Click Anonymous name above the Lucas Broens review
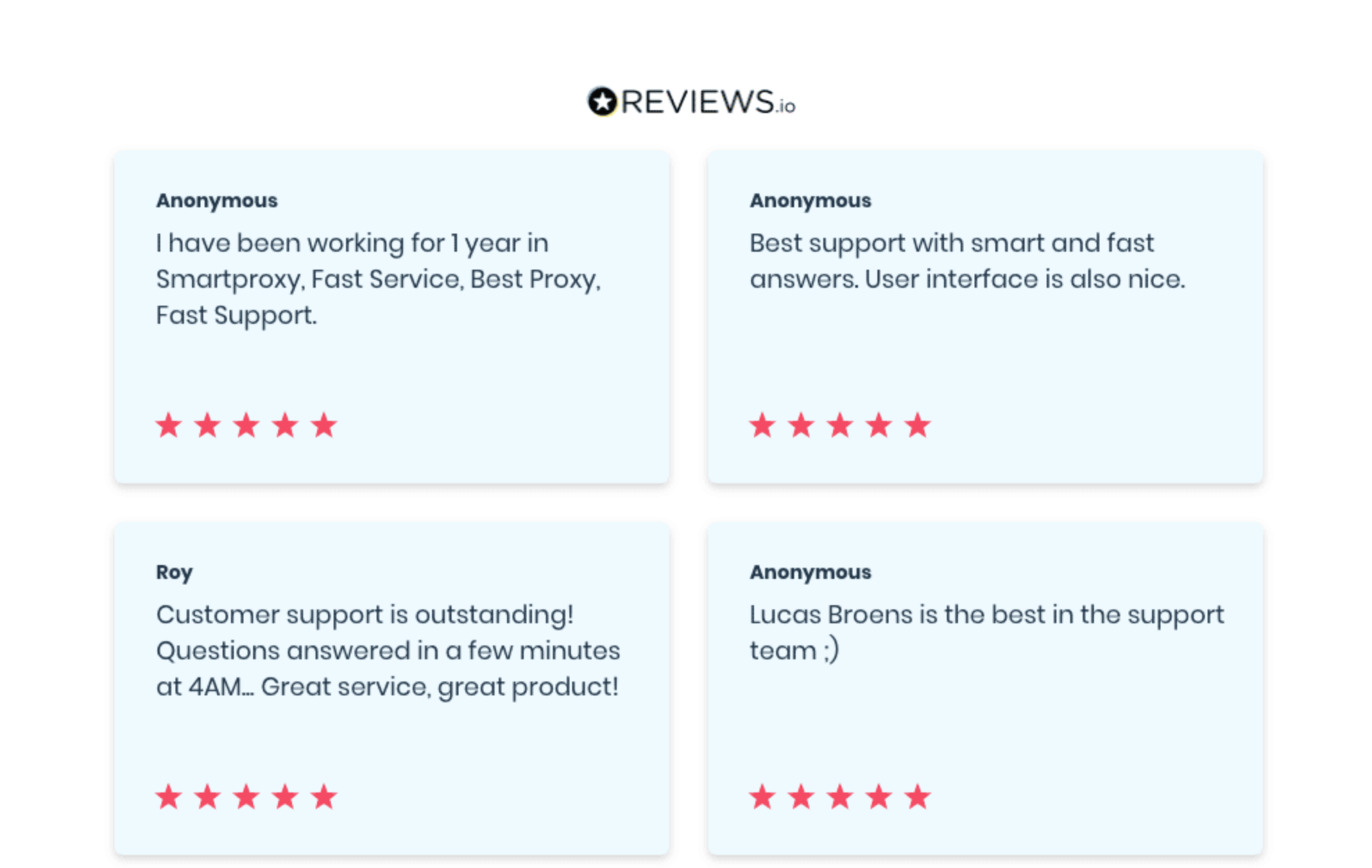1372x868 pixels. click(810, 572)
